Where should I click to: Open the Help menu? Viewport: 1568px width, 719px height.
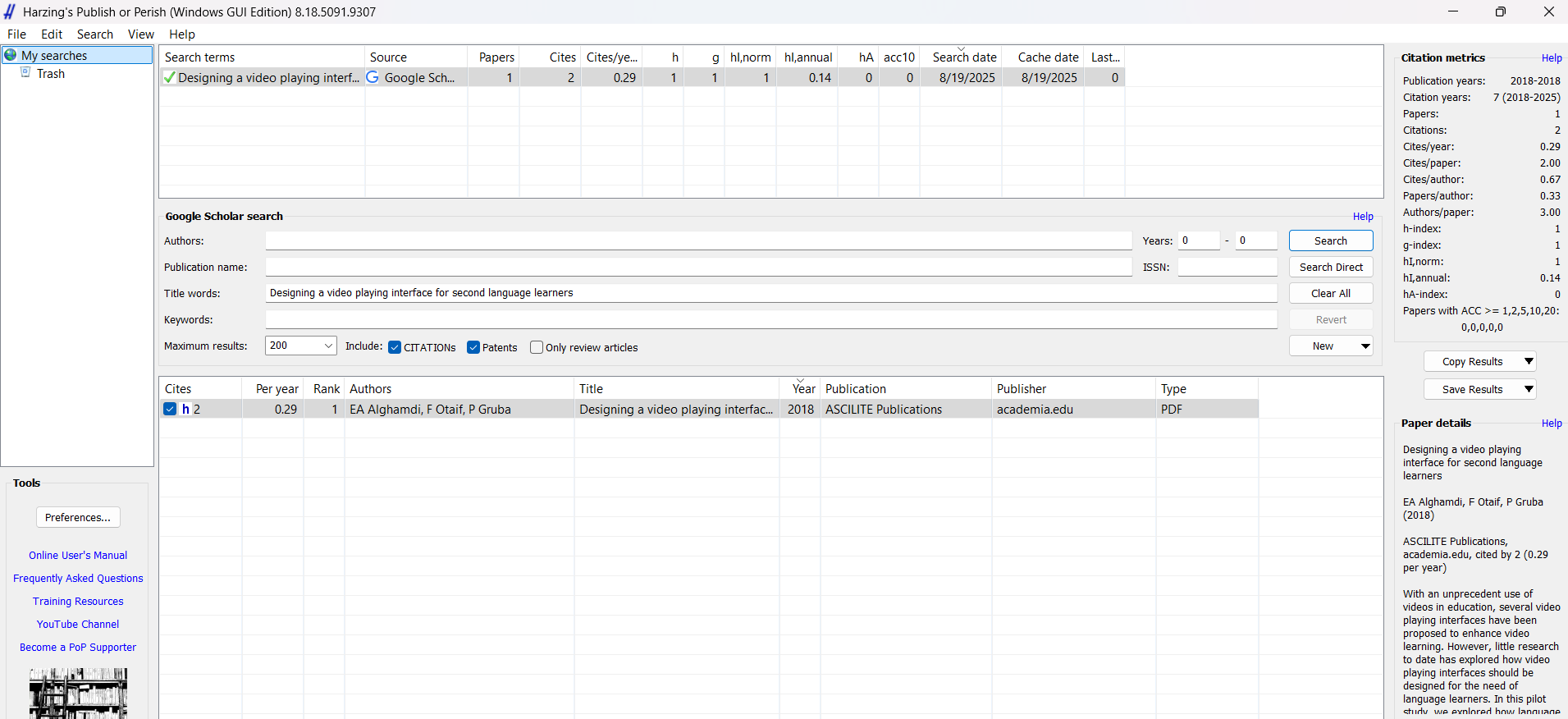[x=182, y=34]
